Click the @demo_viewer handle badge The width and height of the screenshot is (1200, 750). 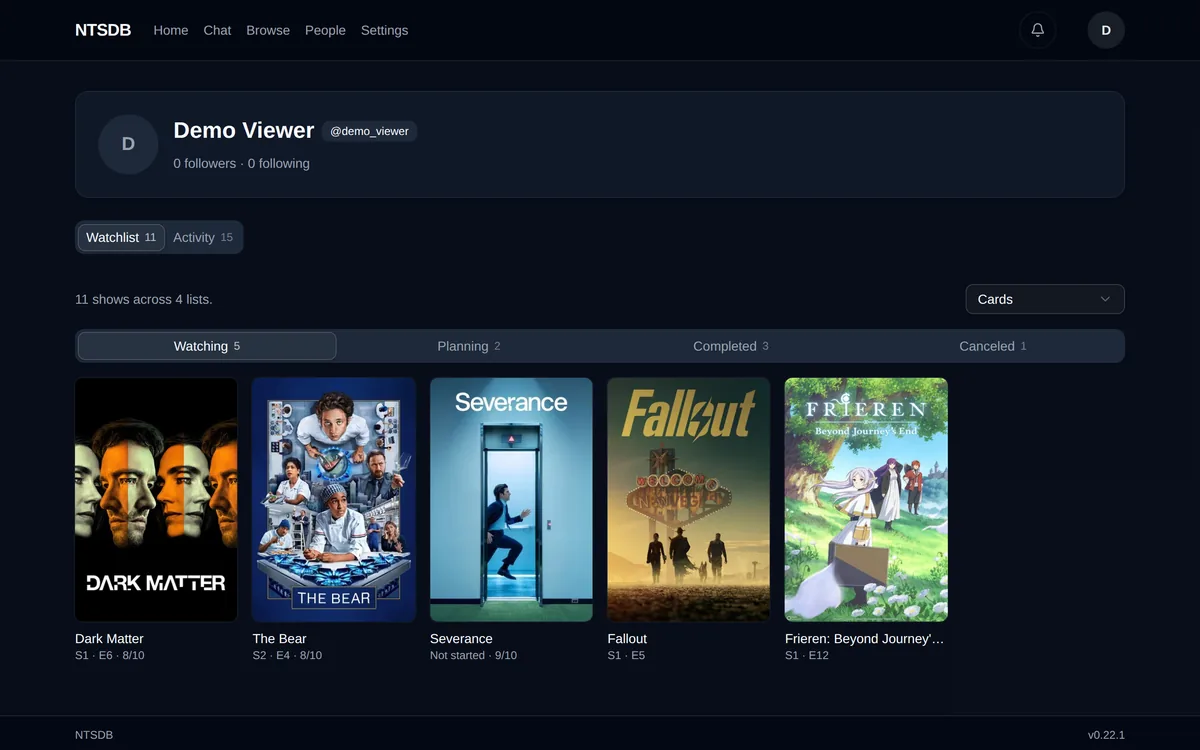[x=369, y=131]
